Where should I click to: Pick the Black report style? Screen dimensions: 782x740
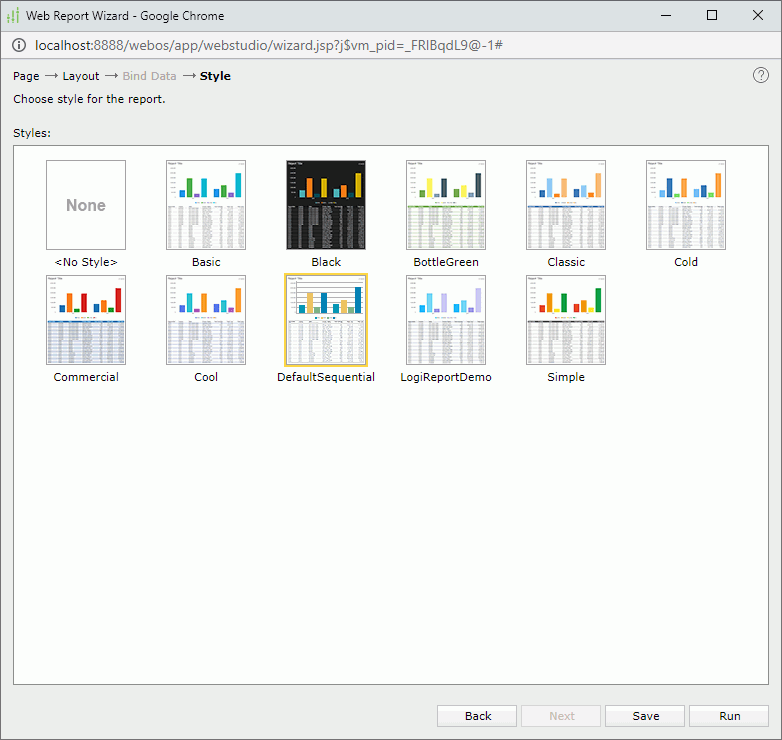coord(326,205)
